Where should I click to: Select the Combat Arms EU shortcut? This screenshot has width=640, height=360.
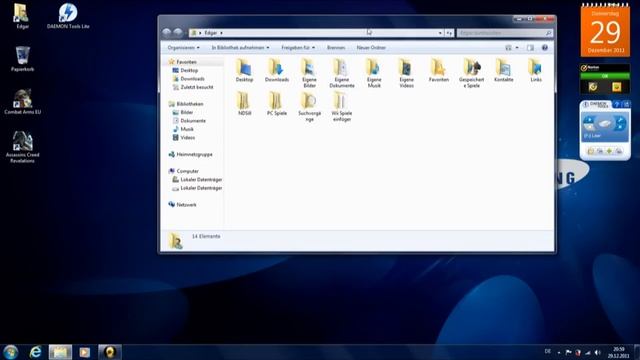click(22, 102)
